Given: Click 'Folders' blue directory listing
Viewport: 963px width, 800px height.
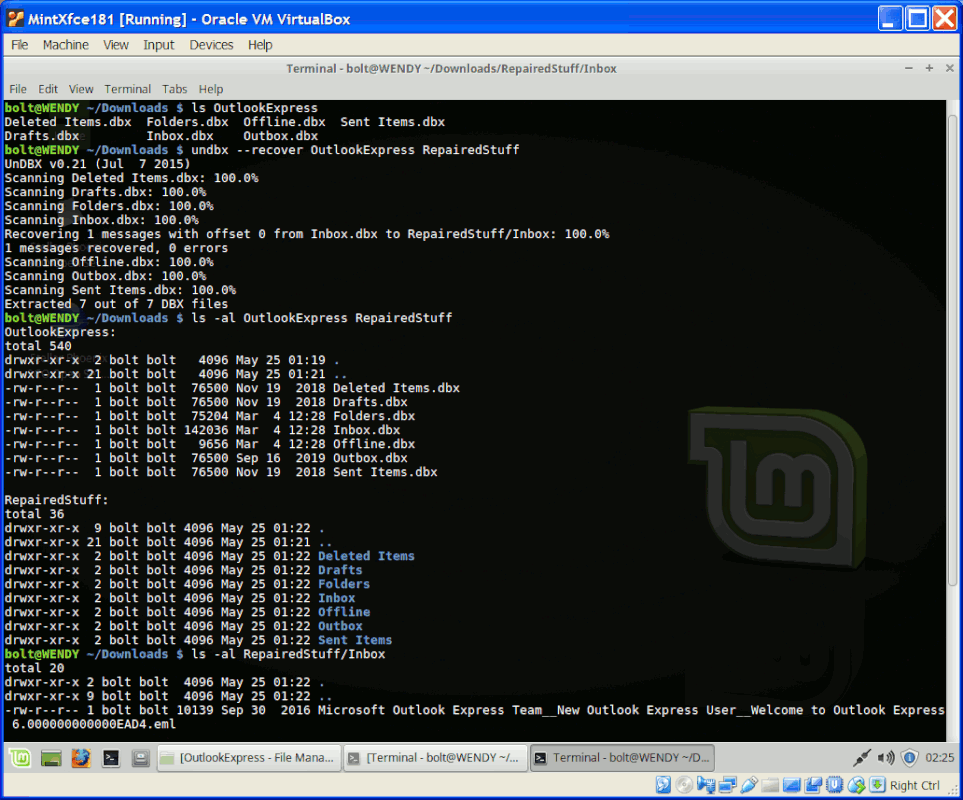Looking at the screenshot, I should pyautogui.click(x=343, y=584).
